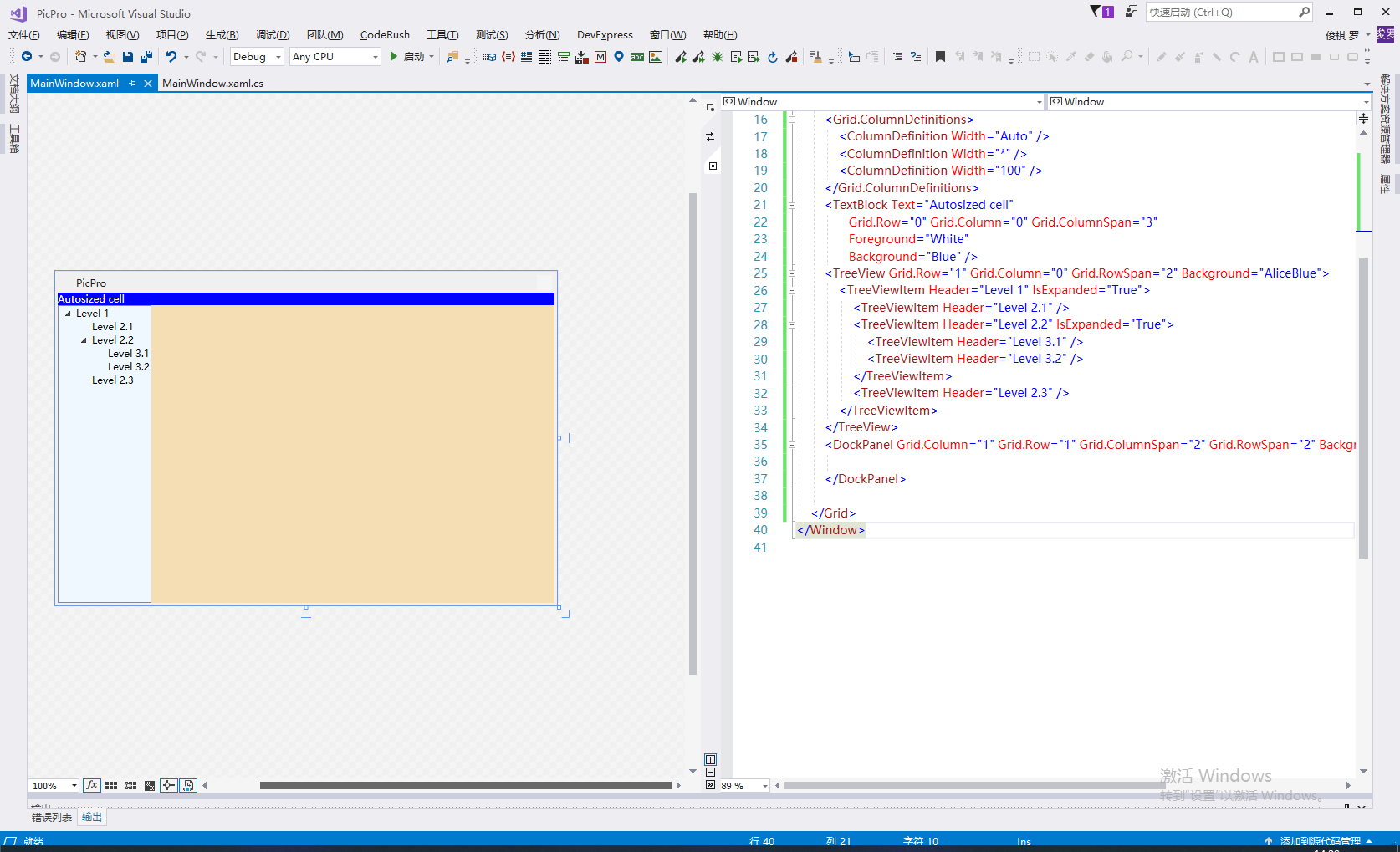Pin the MainWindow.xaml tab
This screenshot has width=1400, height=852.
(132, 84)
